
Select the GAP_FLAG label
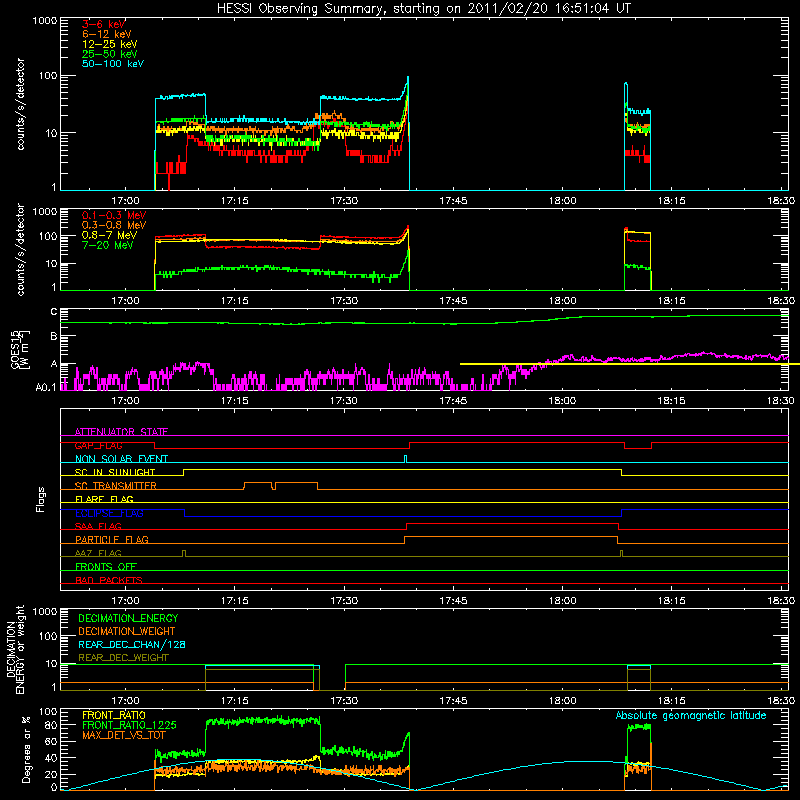point(98,445)
